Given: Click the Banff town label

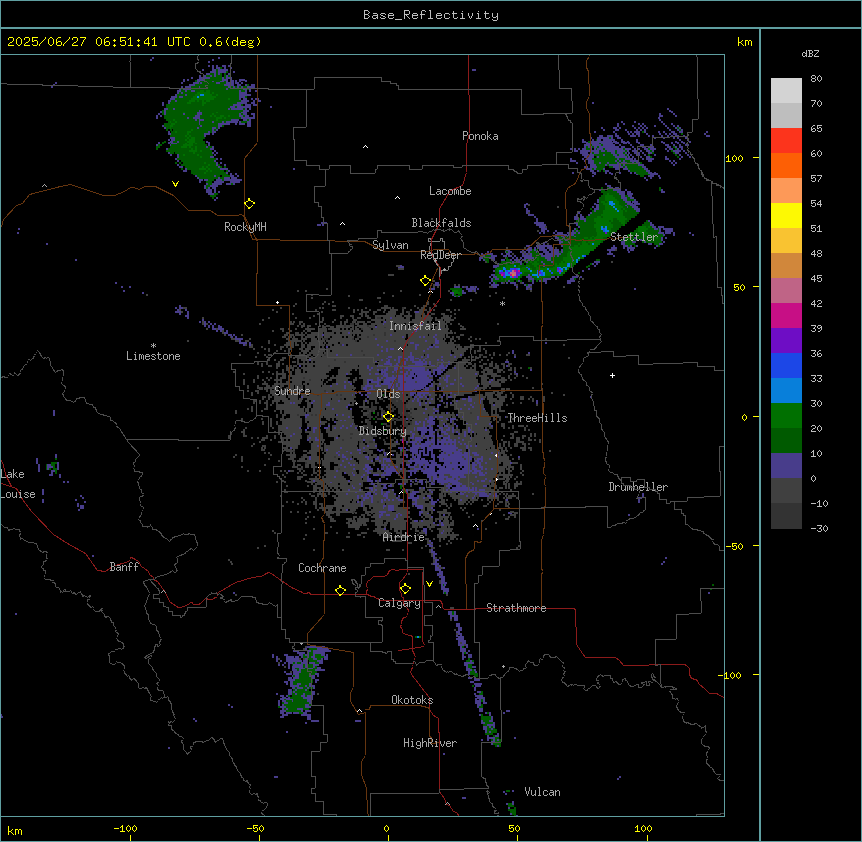Looking at the screenshot, I should pyautogui.click(x=124, y=567).
